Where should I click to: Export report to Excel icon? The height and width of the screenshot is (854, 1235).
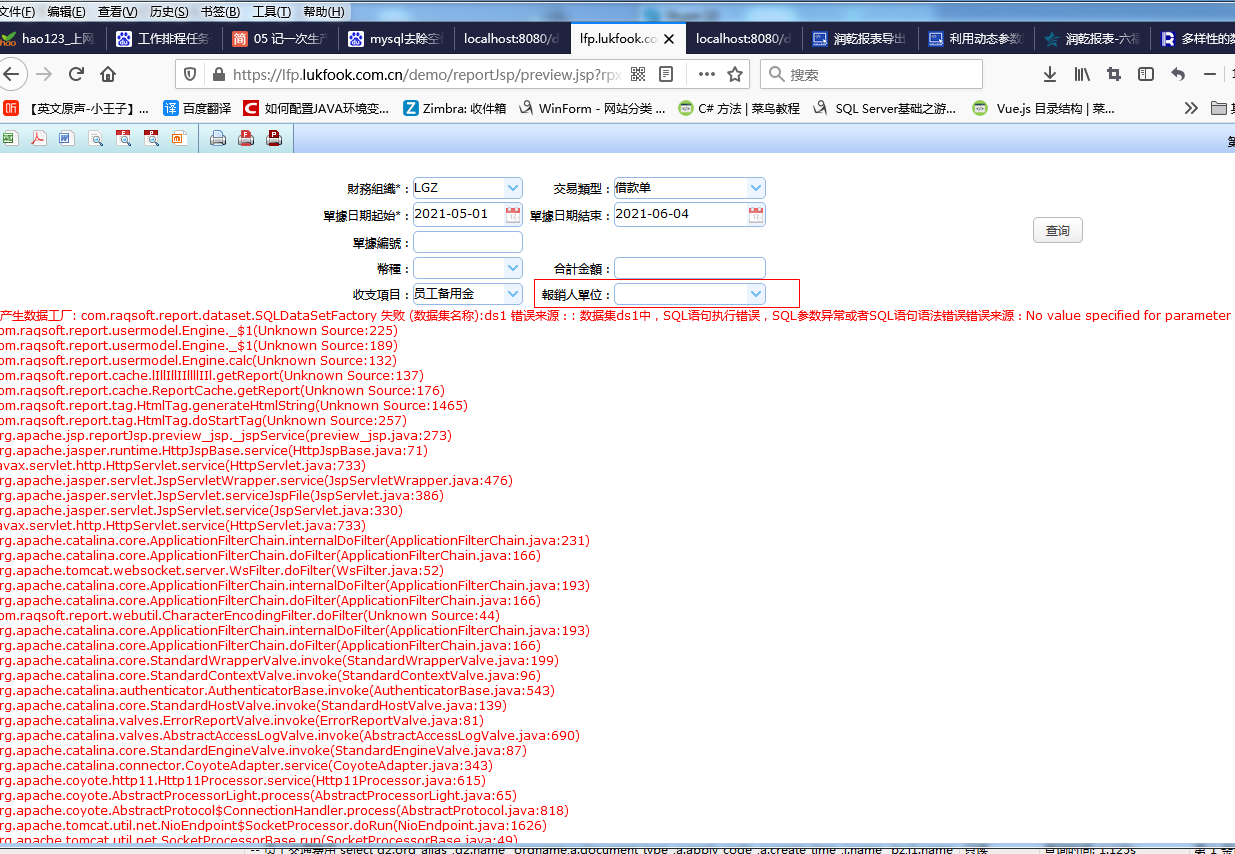point(7,139)
